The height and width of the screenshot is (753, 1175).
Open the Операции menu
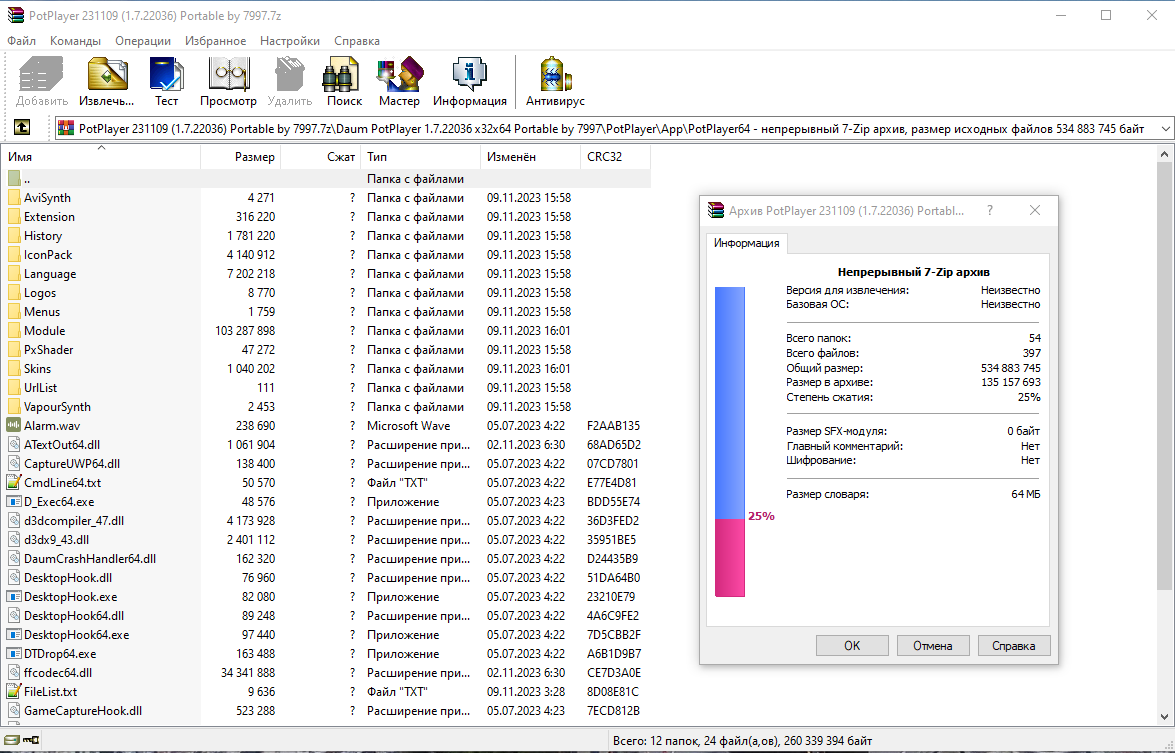pos(142,41)
